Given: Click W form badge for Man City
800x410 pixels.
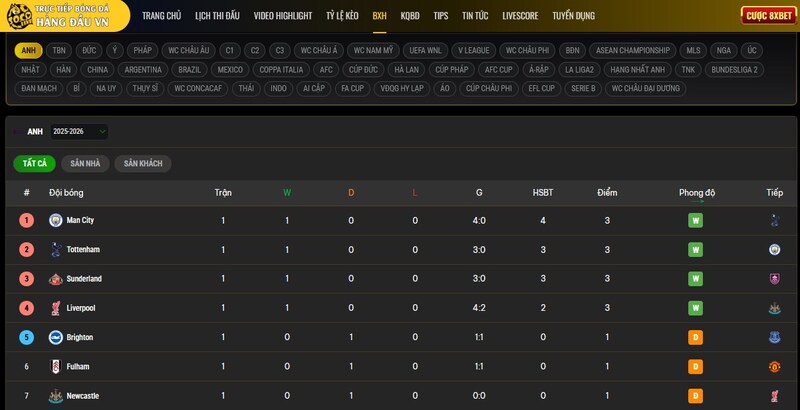Looking at the screenshot, I should (695, 220).
